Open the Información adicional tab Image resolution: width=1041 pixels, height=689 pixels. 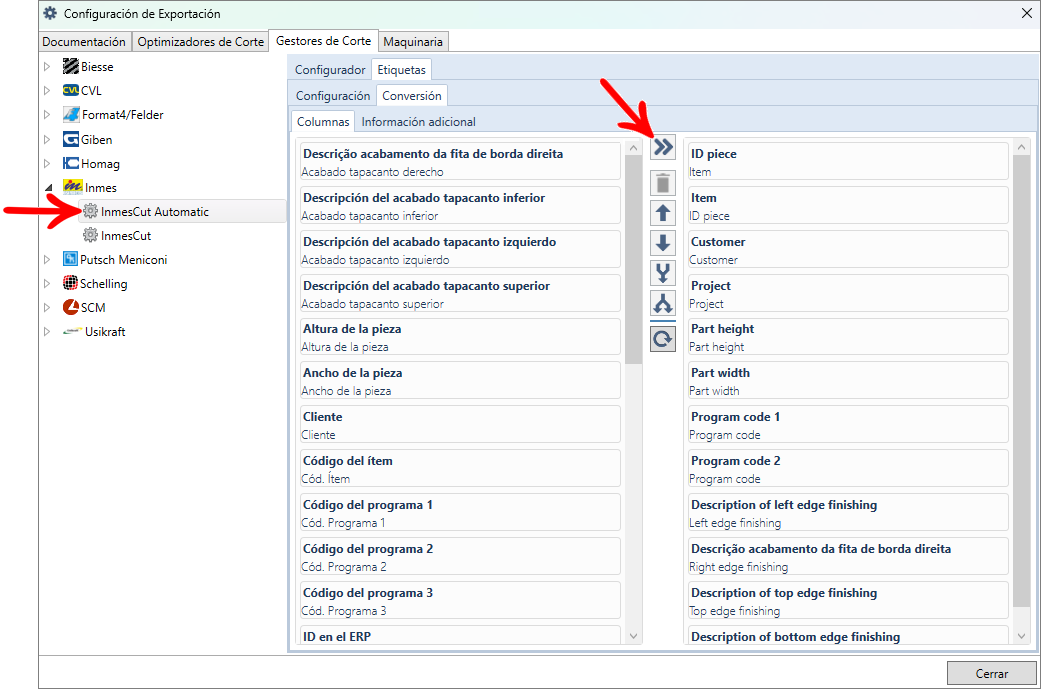[x=418, y=122]
